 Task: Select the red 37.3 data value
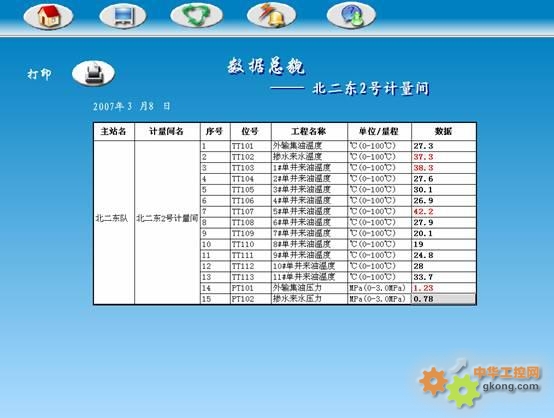[x=424, y=157]
